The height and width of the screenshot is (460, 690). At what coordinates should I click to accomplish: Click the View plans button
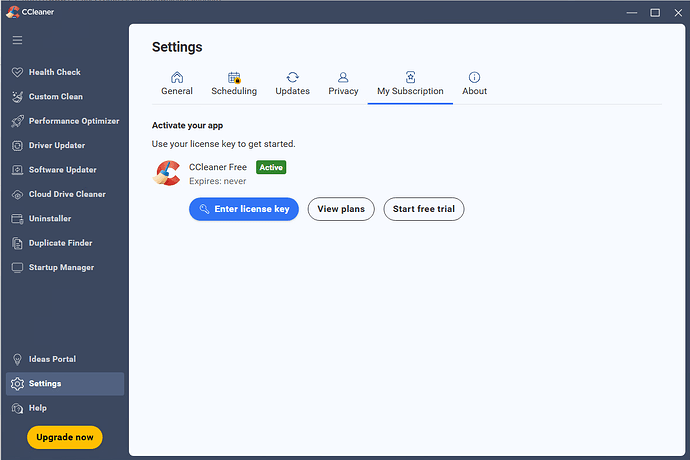pyautogui.click(x=341, y=209)
